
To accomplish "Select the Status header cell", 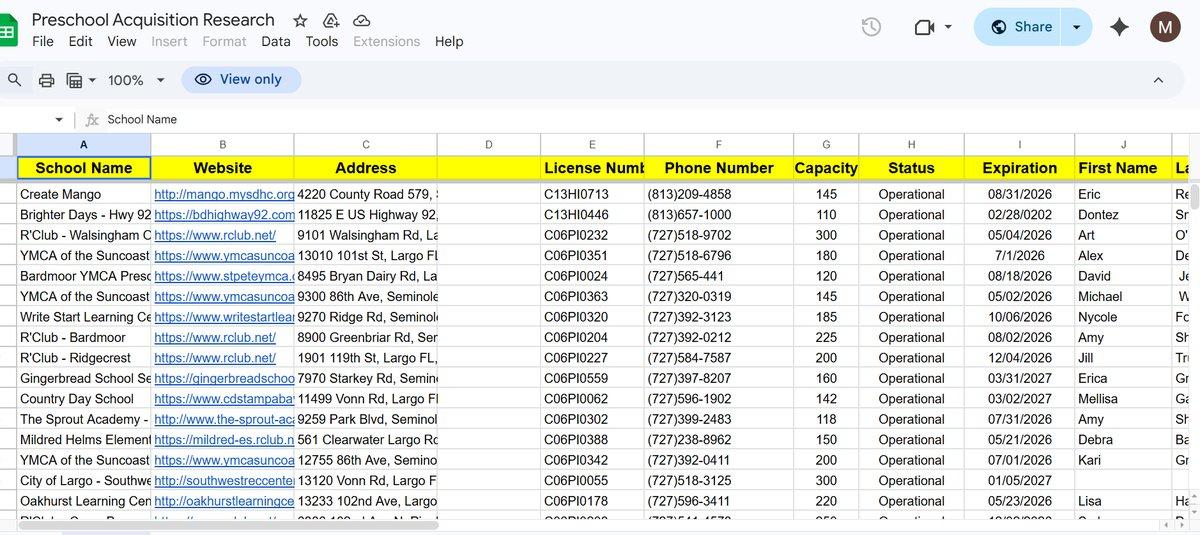I will [911, 168].
